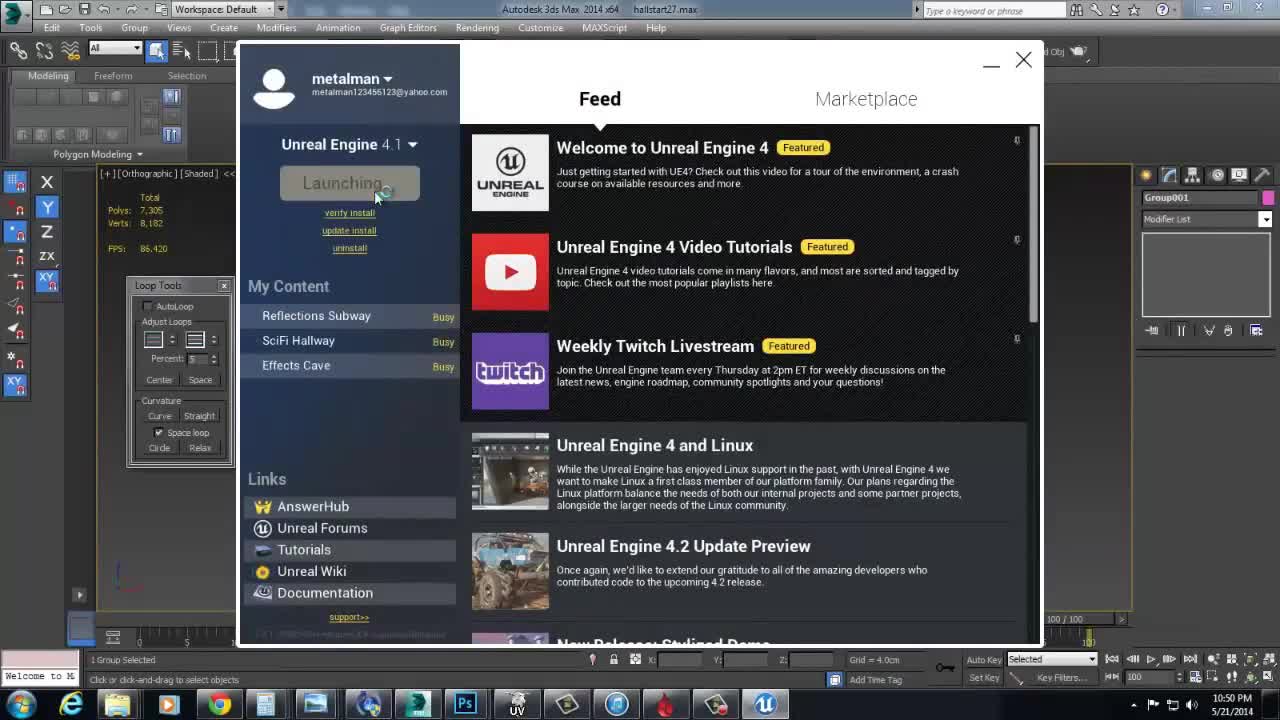The width and height of the screenshot is (1280, 720).
Task: Select the X axis constraint button
Action: (x=47, y=182)
